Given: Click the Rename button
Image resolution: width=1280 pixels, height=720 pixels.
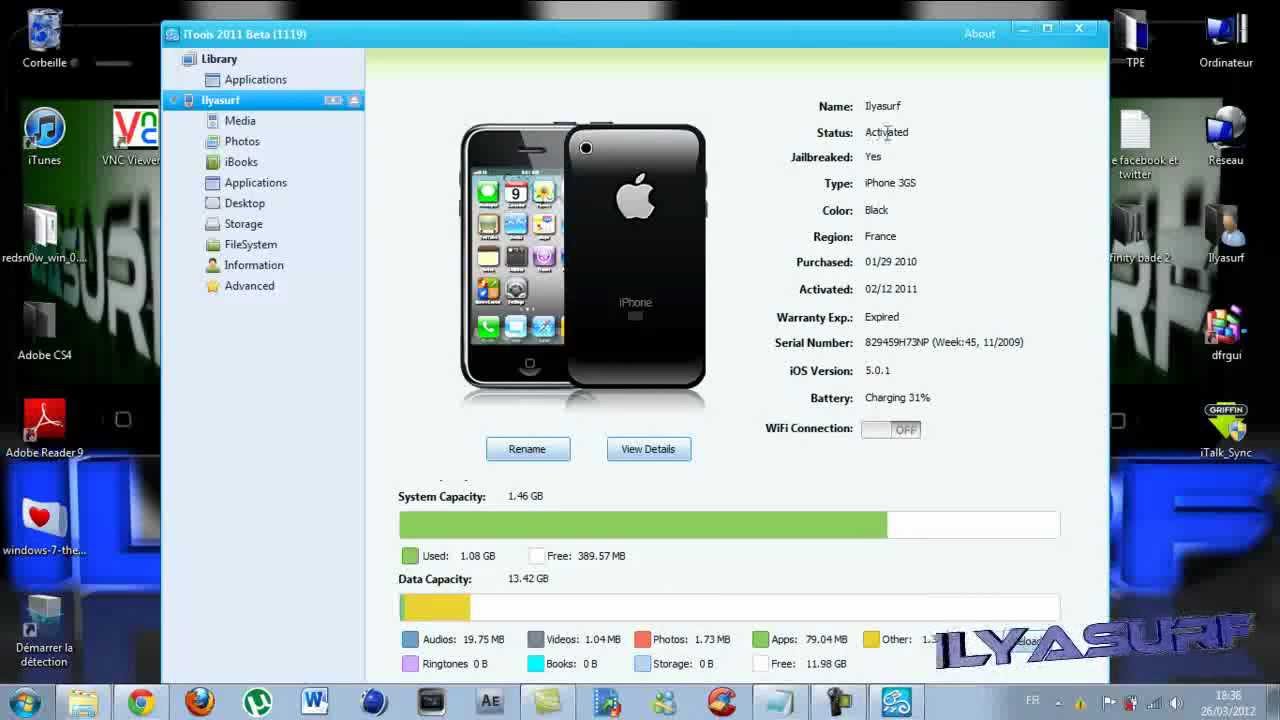Looking at the screenshot, I should click(x=528, y=449).
